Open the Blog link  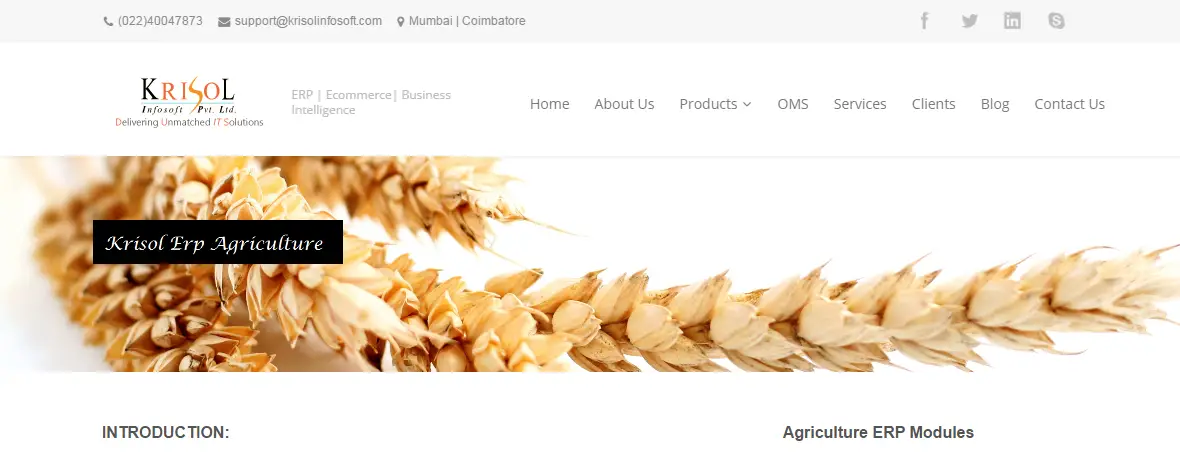(x=995, y=104)
